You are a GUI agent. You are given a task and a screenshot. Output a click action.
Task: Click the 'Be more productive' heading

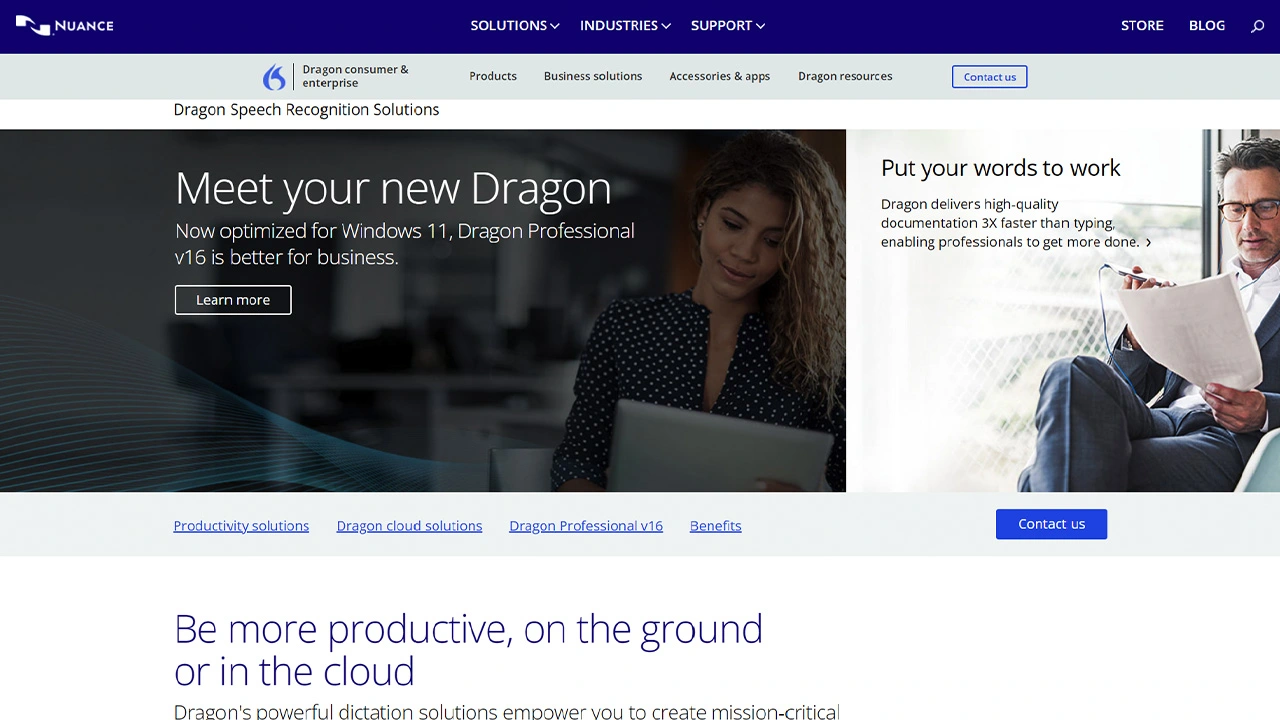click(x=468, y=650)
